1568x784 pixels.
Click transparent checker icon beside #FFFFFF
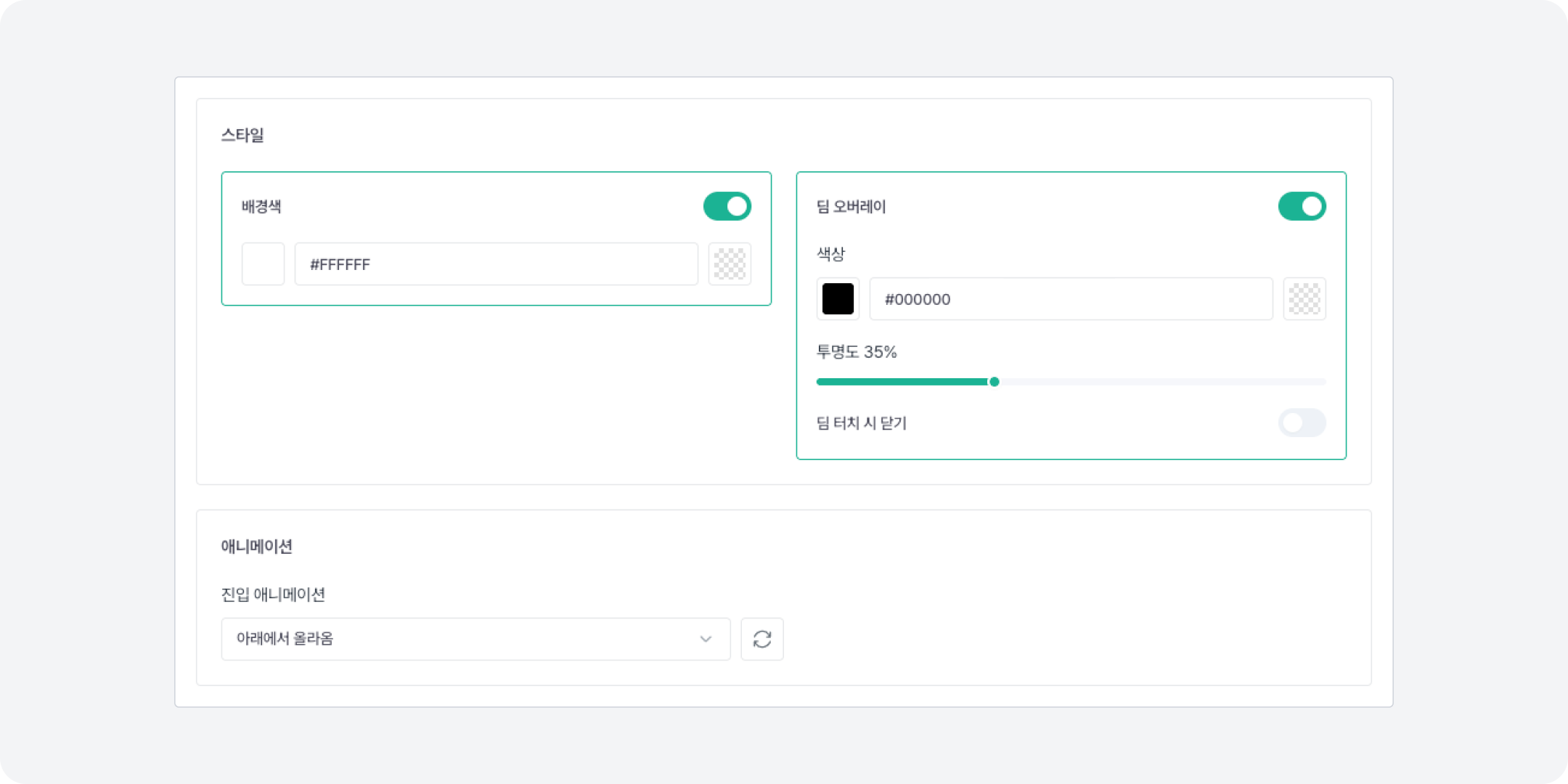pos(730,264)
